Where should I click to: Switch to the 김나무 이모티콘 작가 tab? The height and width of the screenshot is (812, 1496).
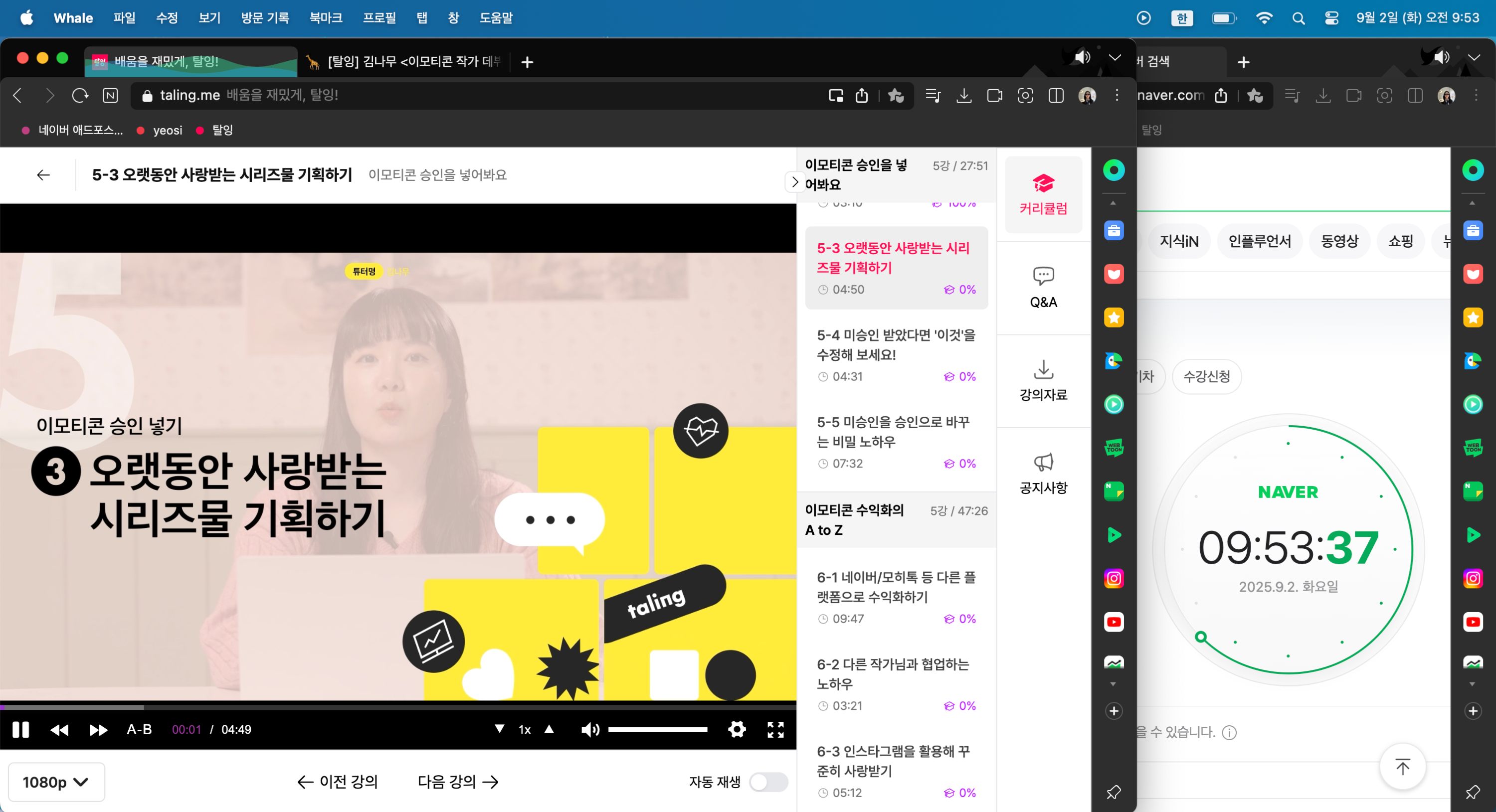(x=406, y=61)
